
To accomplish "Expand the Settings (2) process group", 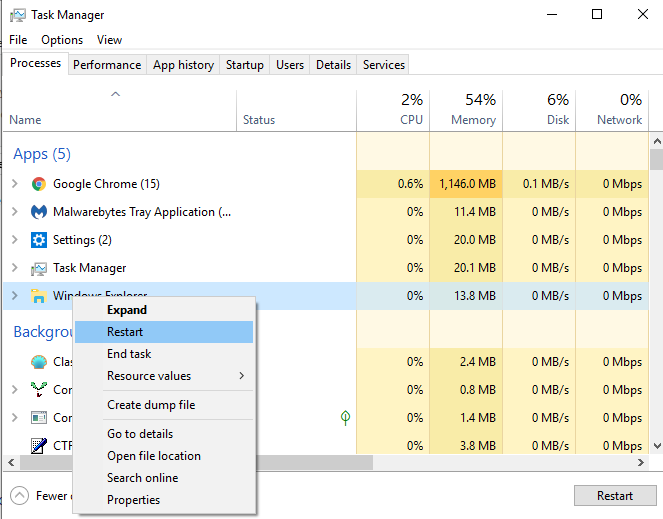I will click(15, 239).
